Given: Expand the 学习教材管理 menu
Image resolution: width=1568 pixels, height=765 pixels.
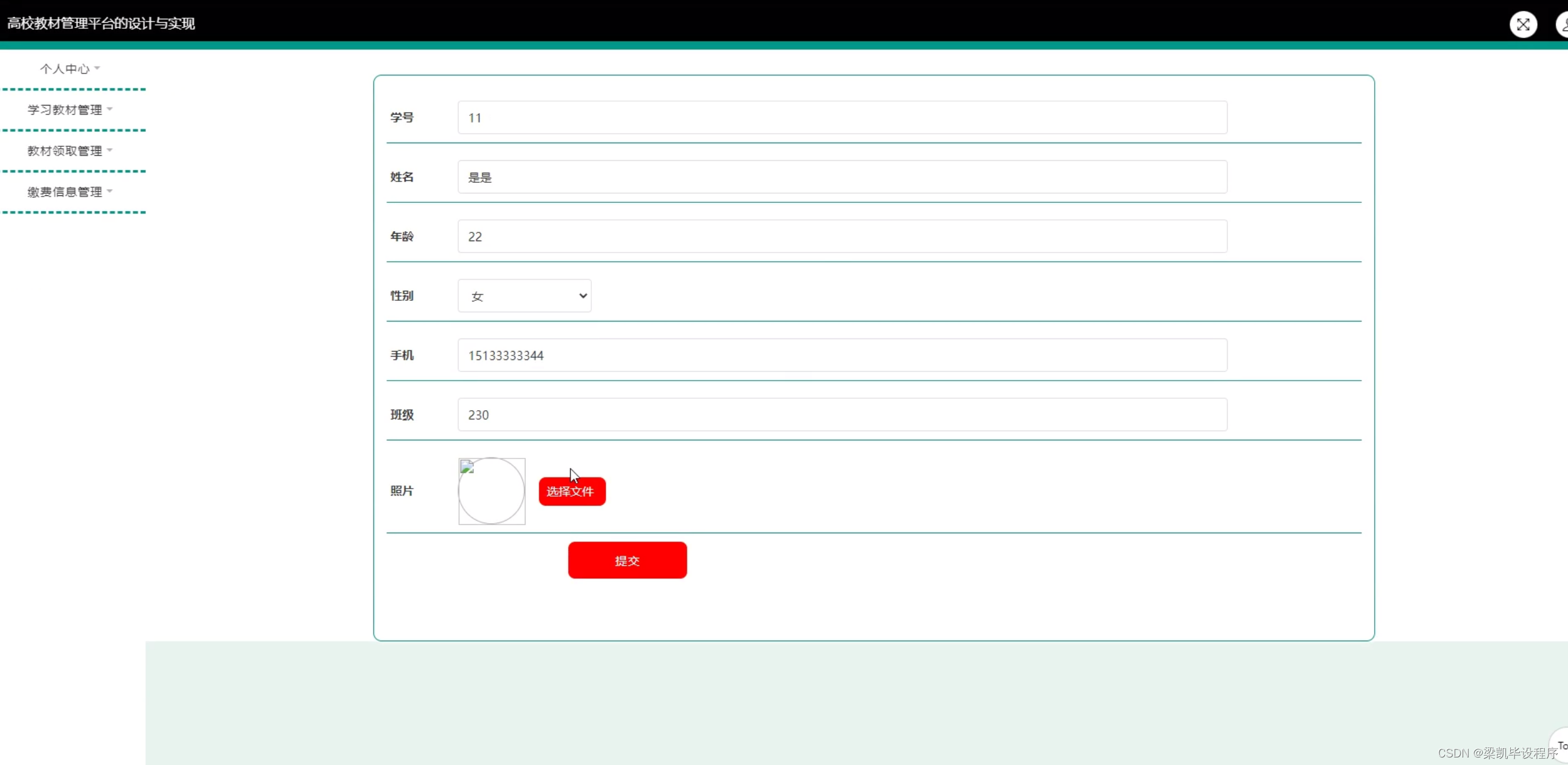Looking at the screenshot, I should [65, 110].
